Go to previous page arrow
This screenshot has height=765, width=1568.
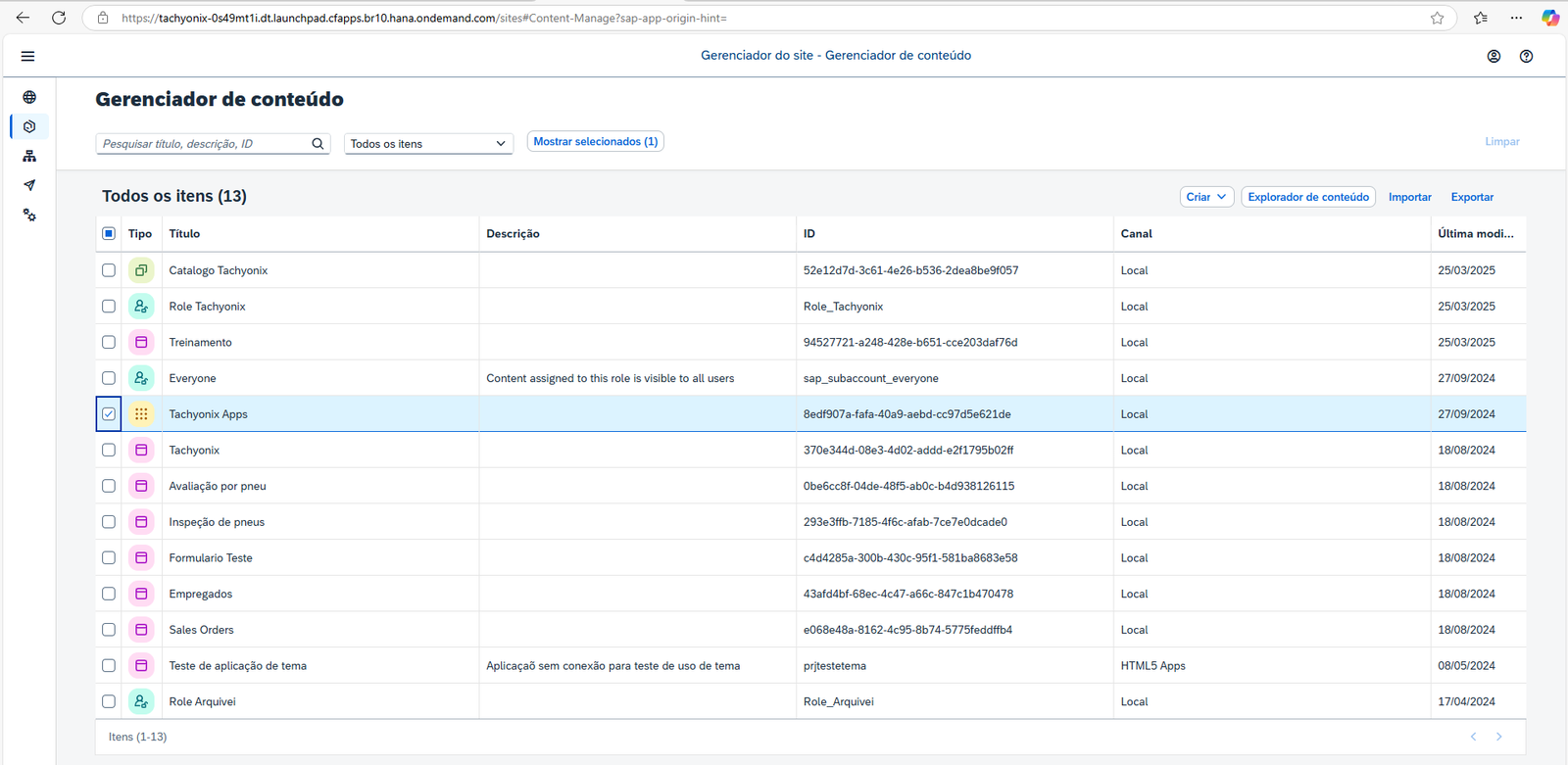(1473, 737)
